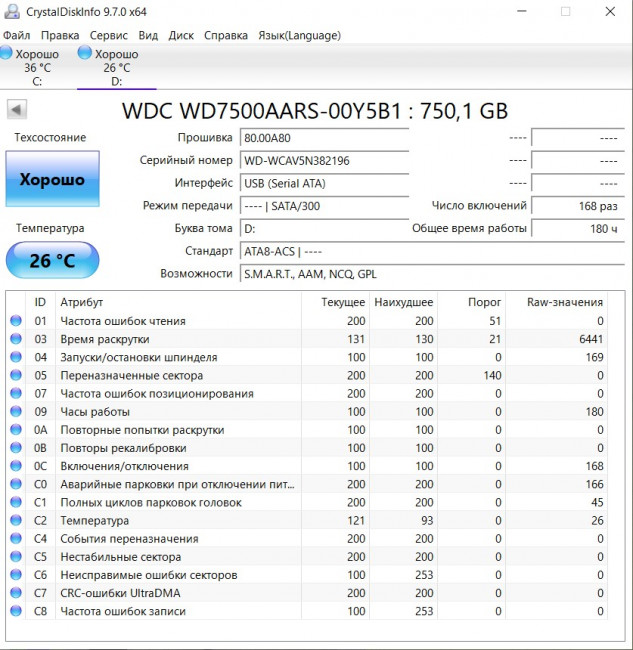Open the Справка menu
The image size is (633, 650).
pos(226,36)
